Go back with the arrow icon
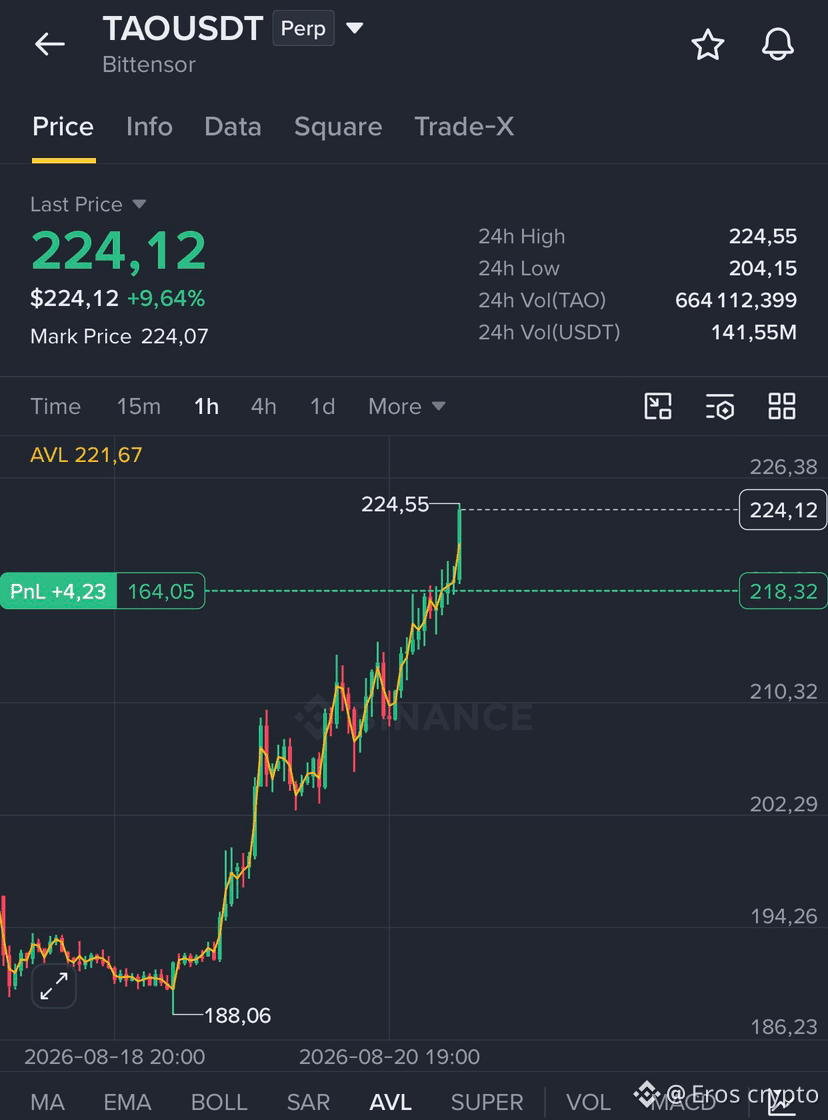828x1120 pixels. [50, 44]
